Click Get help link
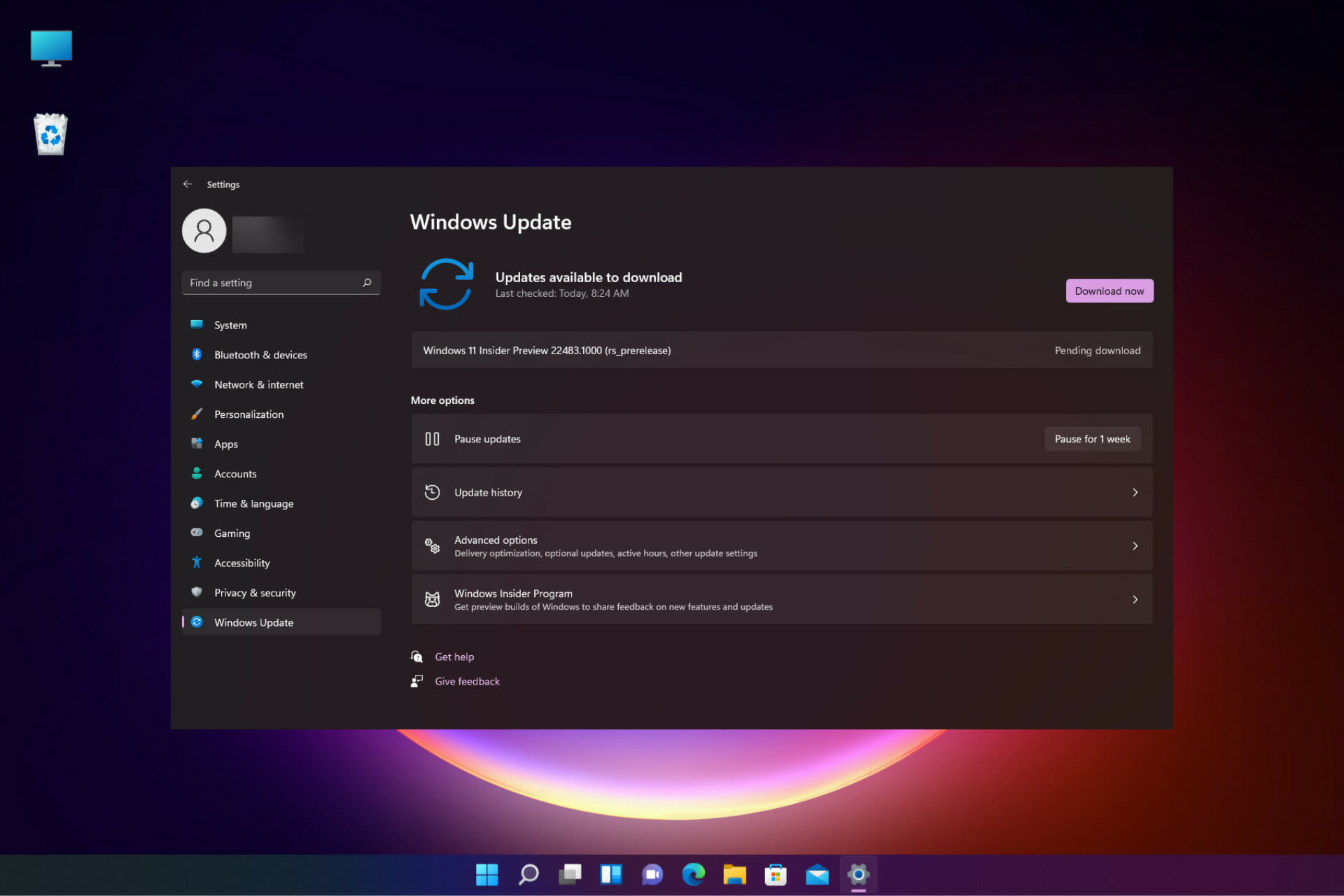Viewport: 1344px width, 896px height. (455, 656)
